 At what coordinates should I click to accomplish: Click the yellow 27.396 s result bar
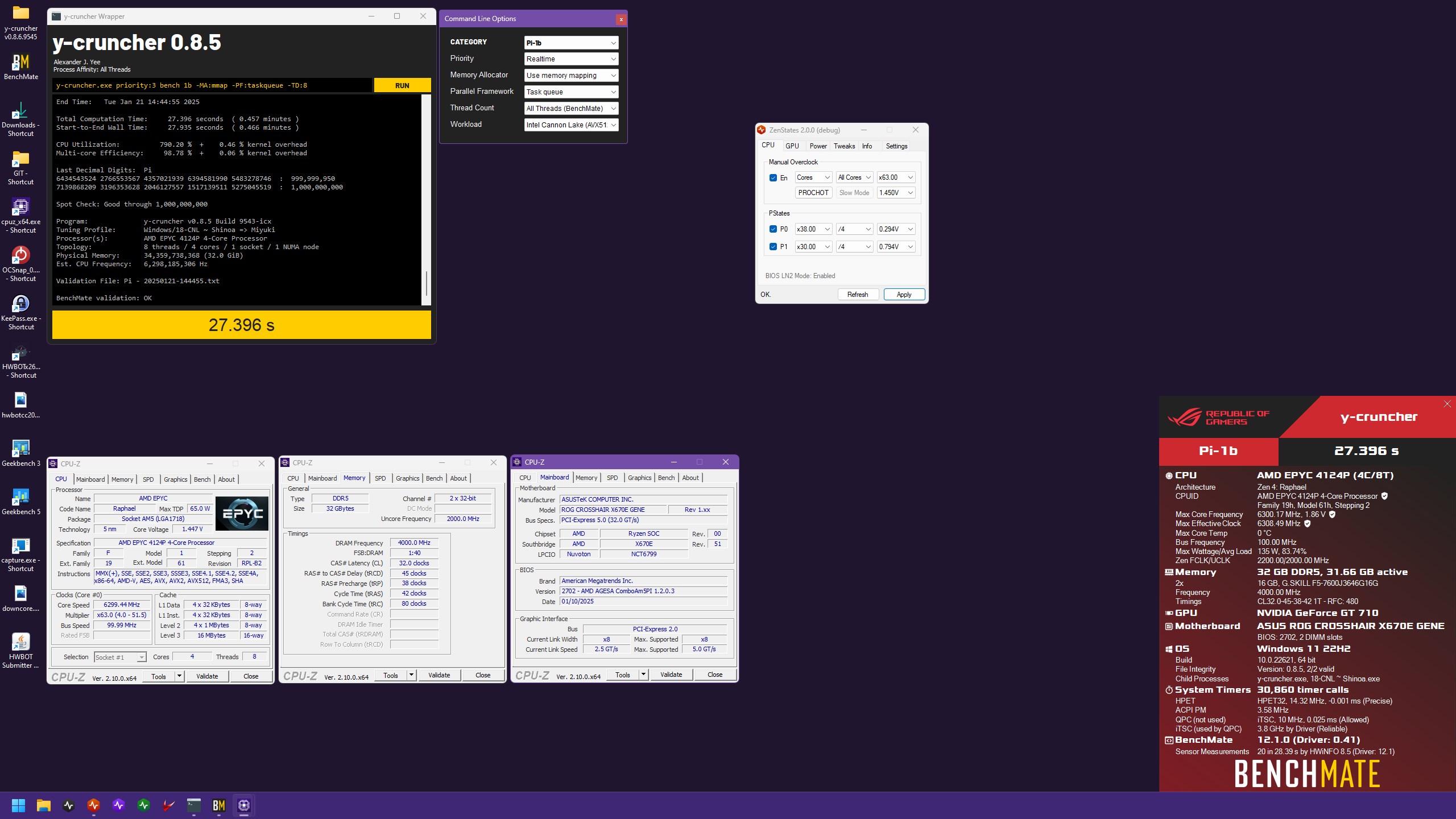(241, 325)
